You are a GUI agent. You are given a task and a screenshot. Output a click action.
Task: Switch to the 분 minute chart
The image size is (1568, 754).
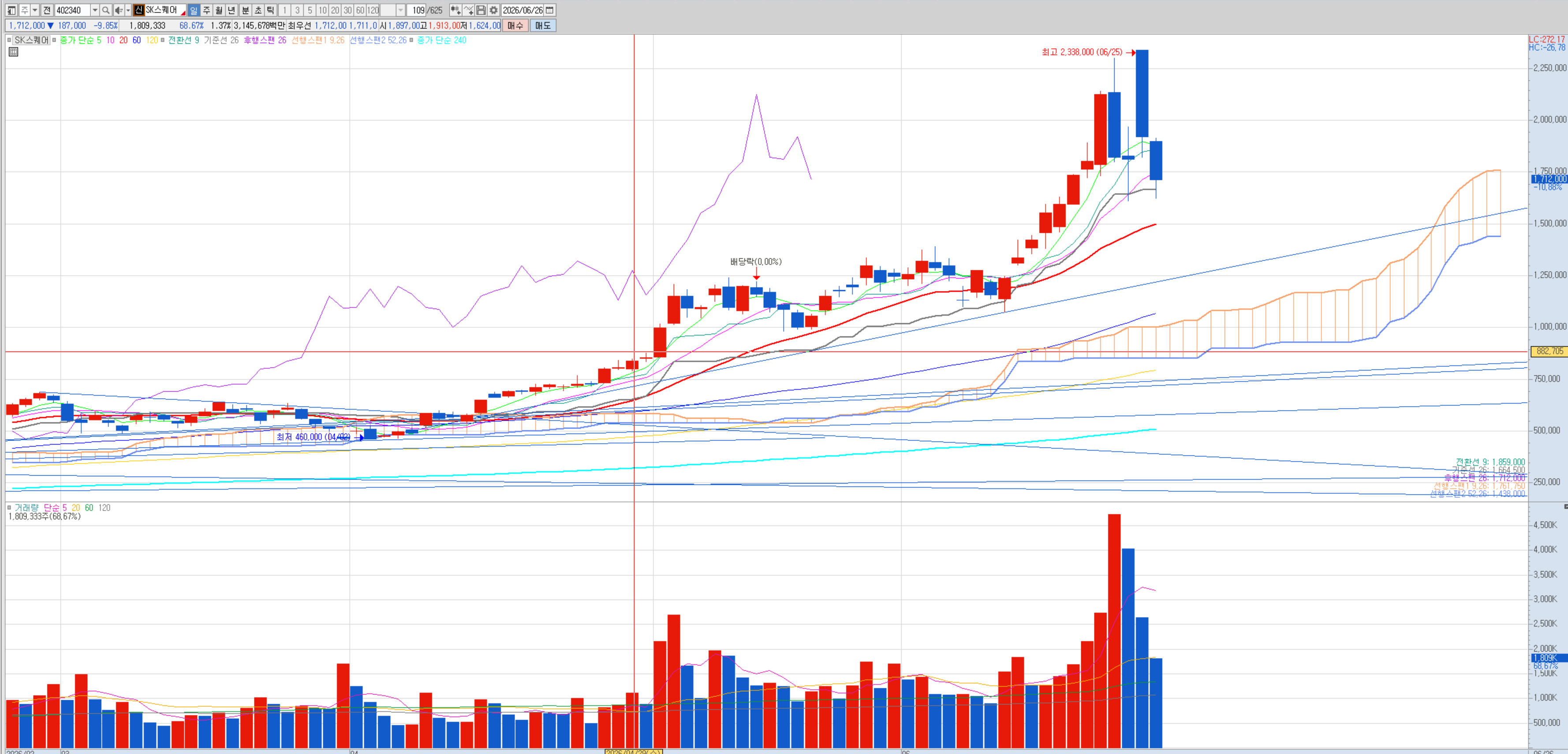245,10
